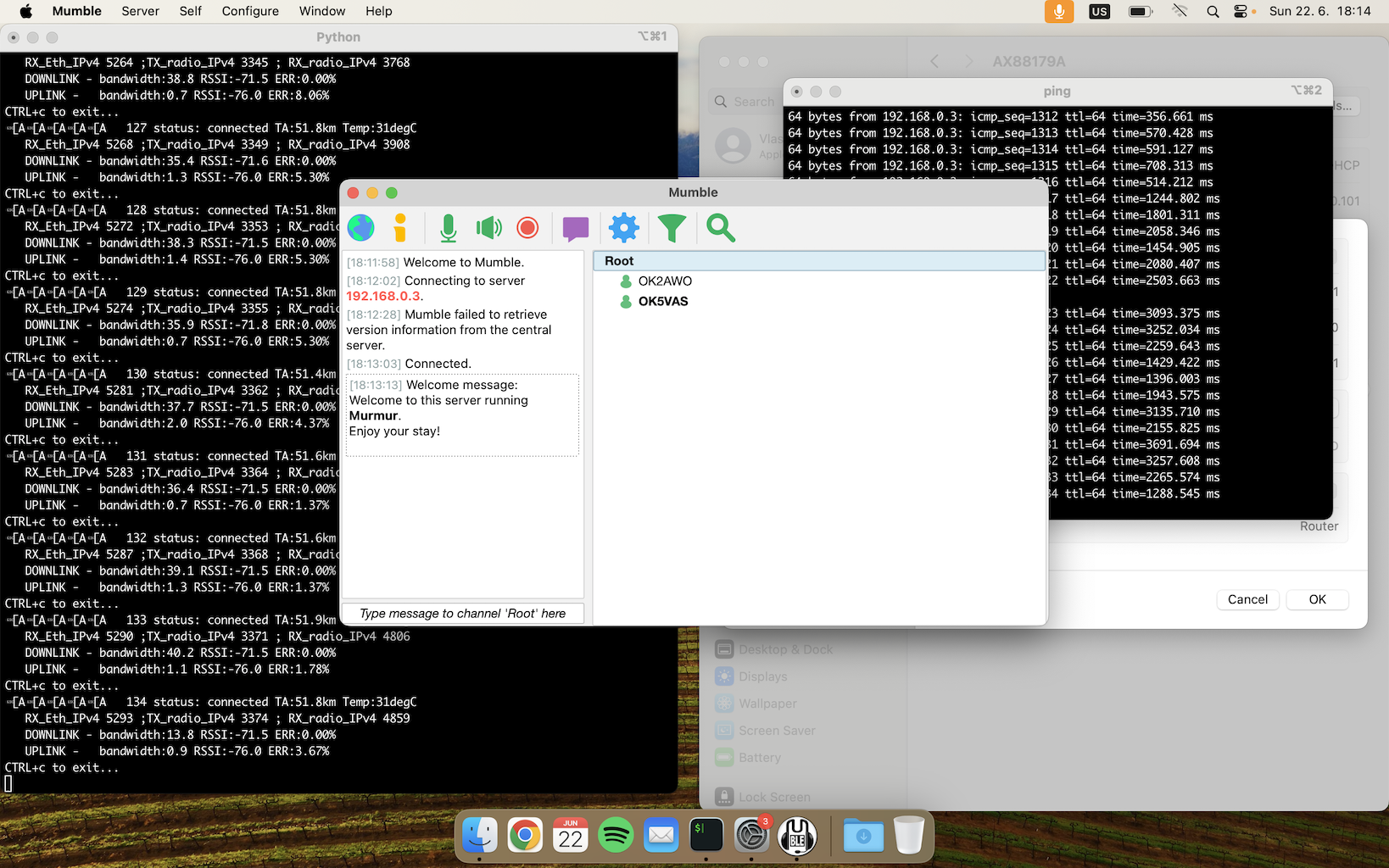Mute the microphone in Mumble toolbar
Image resolution: width=1389 pixels, height=868 pixels.
[449, 227]
